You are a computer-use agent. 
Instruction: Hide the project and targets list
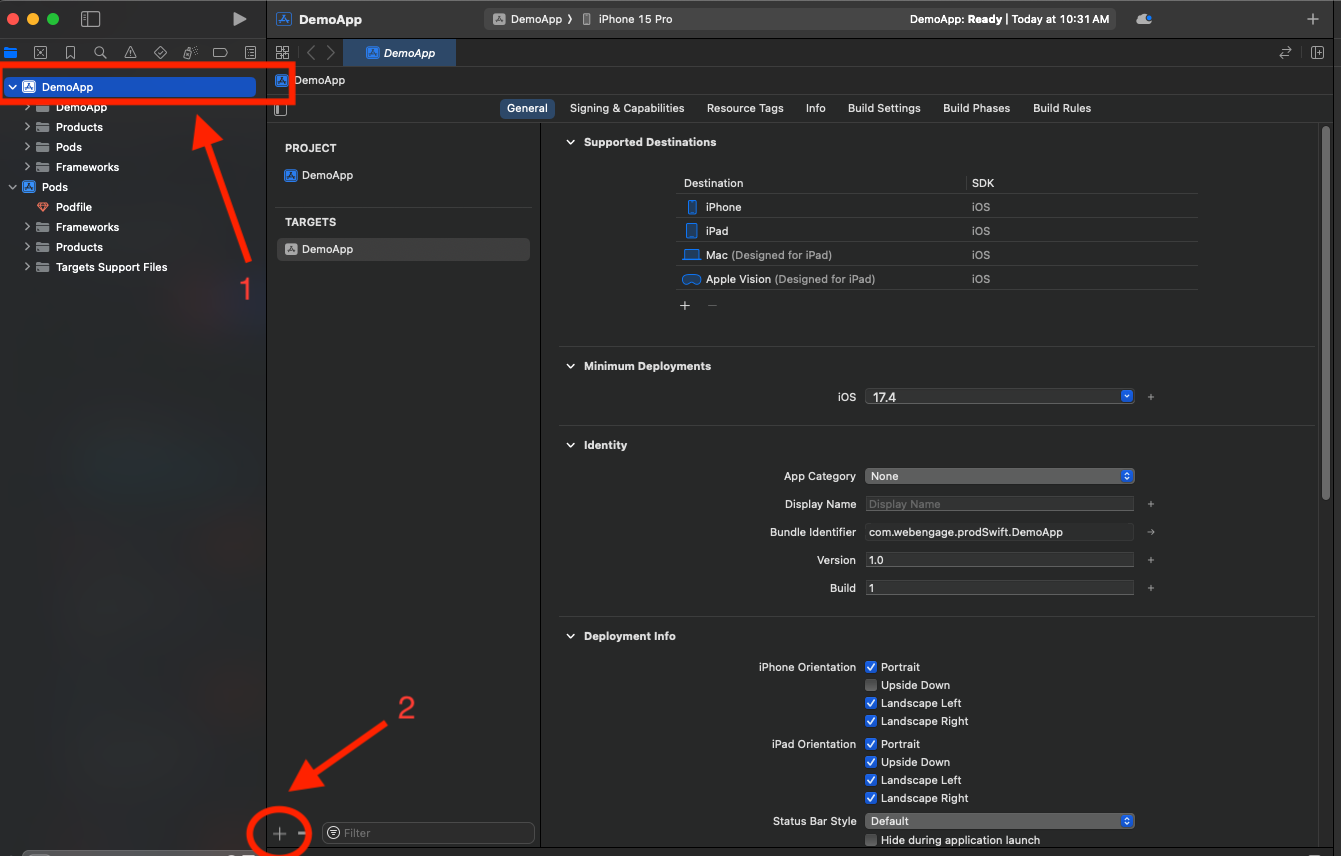tap(280, 109)
